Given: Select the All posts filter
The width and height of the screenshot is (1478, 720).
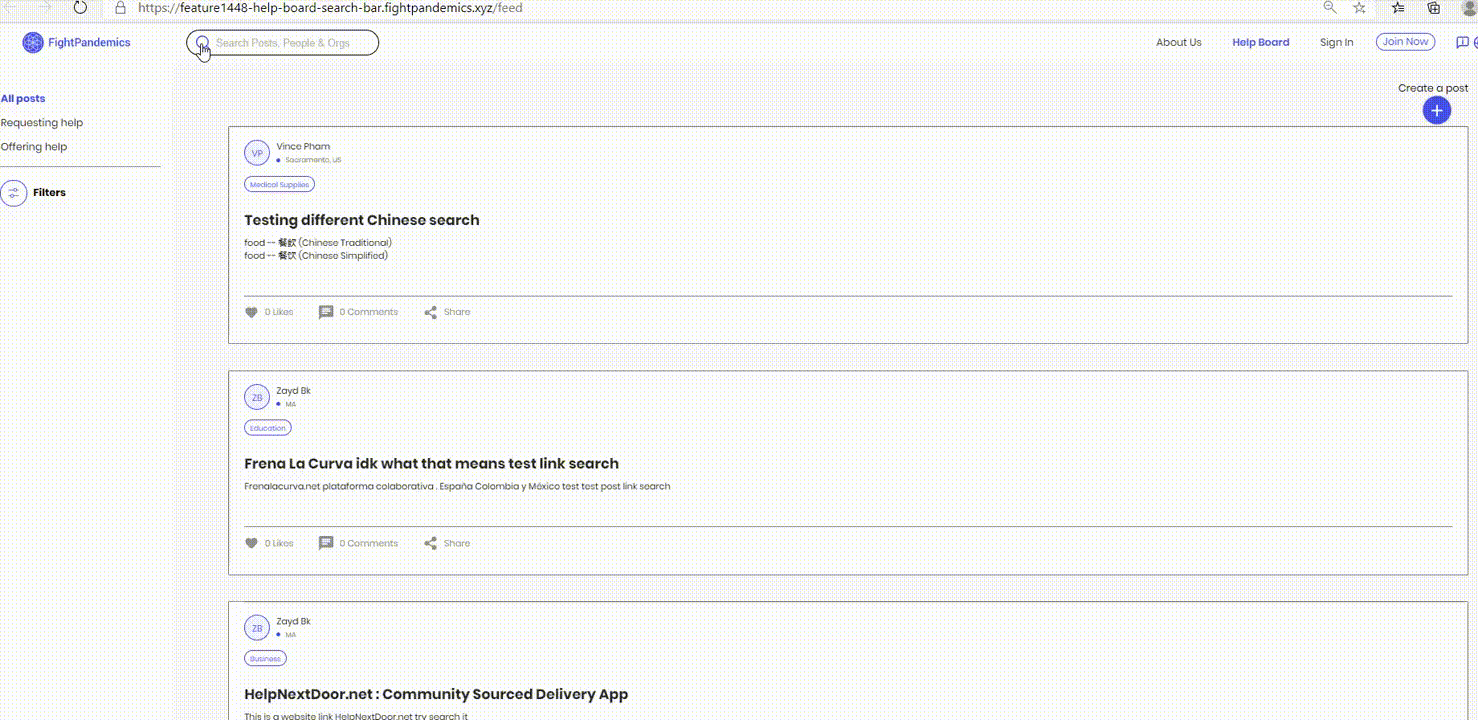Looking at the screenshot, I should 23,98.
